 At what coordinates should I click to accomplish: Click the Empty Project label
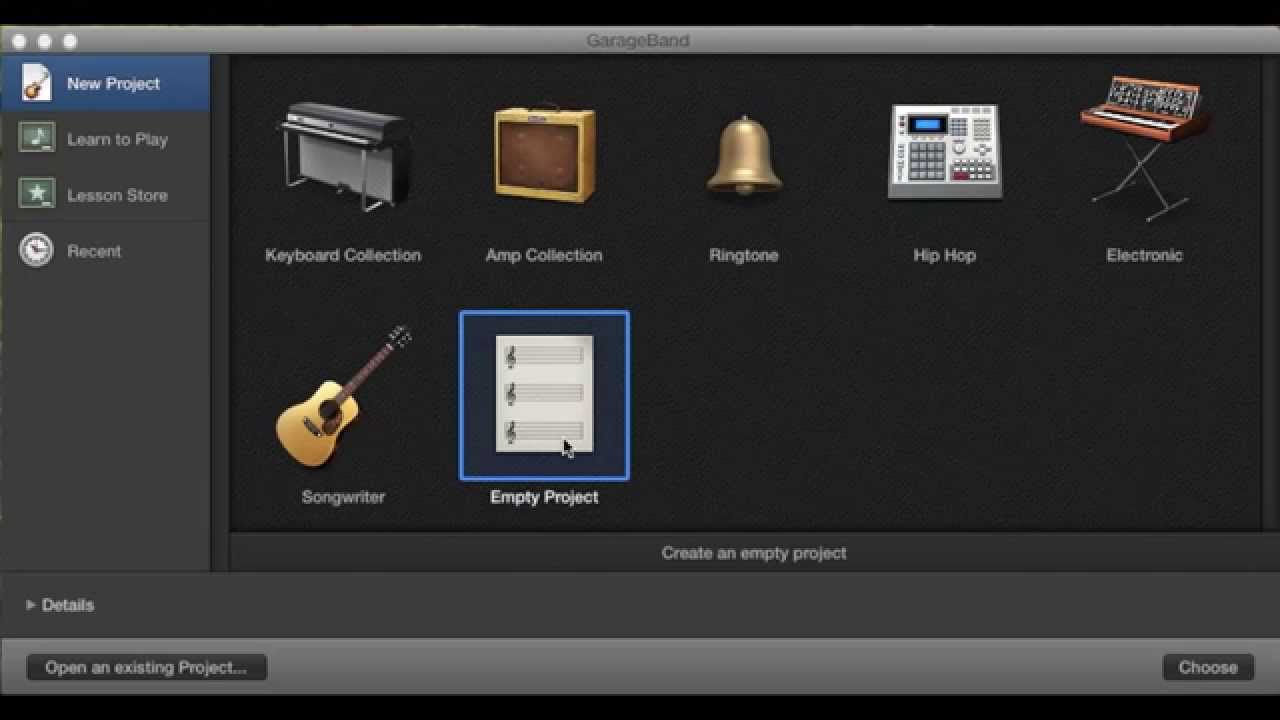[x=544, y=497]
